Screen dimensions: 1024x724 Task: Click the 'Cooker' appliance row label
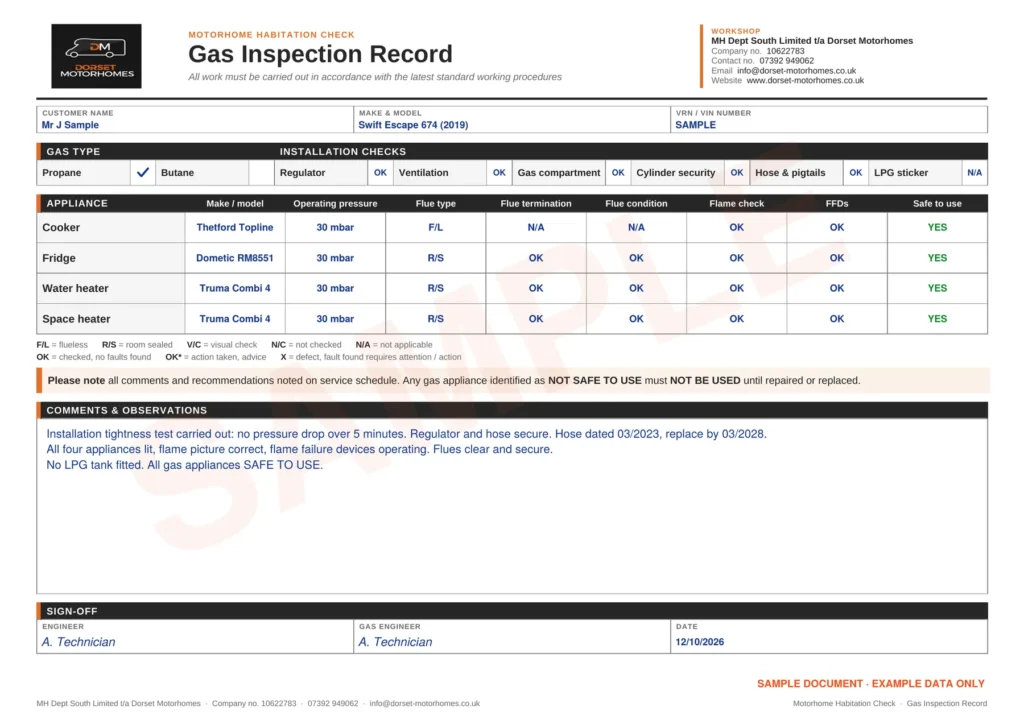click(x=61, y=227)
